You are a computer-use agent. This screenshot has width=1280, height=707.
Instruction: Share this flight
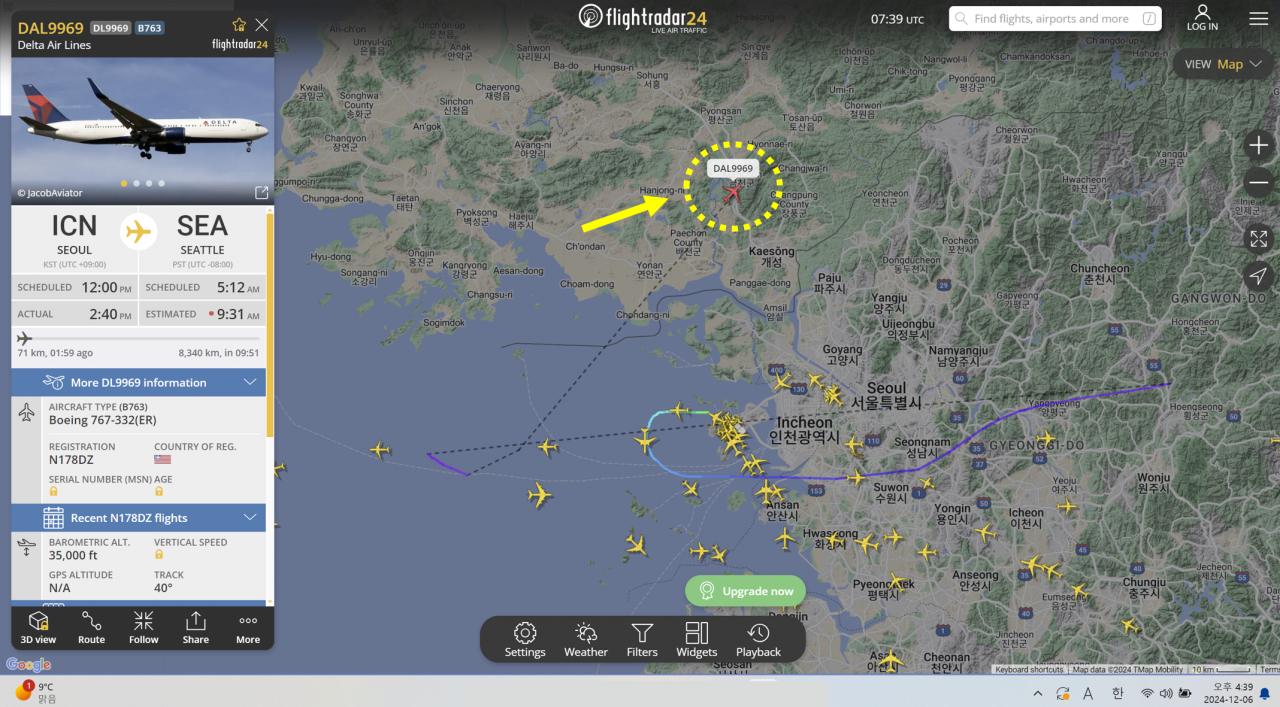tap(196, 628)
